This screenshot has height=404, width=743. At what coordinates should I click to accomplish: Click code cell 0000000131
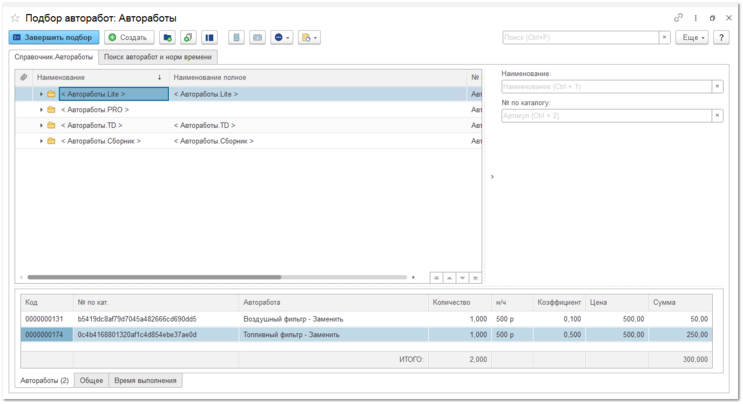tap(44, 319)
